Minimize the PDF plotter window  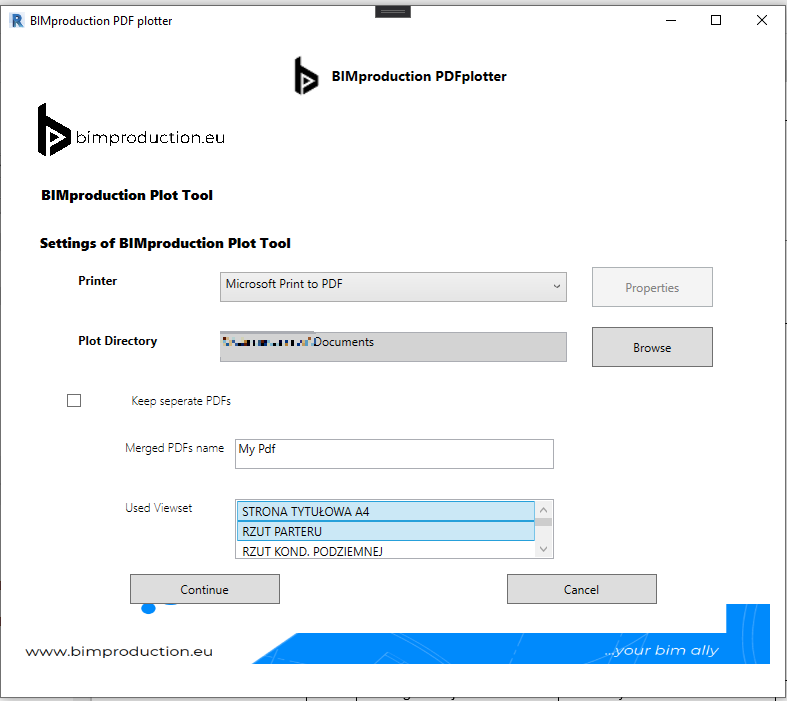click(x=671, y=21)
